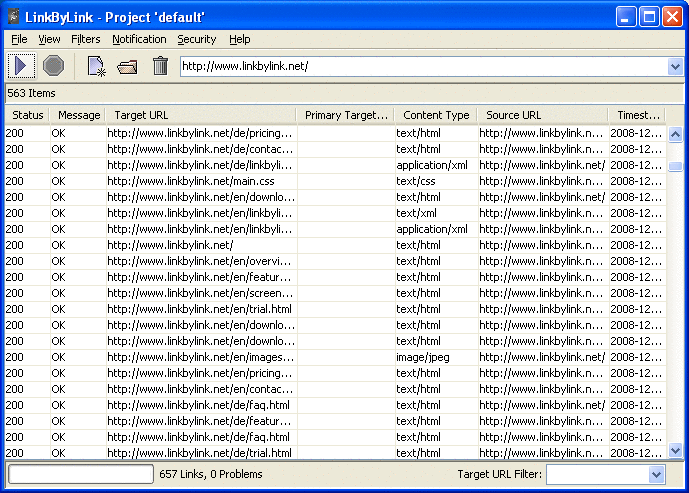Sort by the Source URL column header

pyautogui.click(x=543, y=115)
